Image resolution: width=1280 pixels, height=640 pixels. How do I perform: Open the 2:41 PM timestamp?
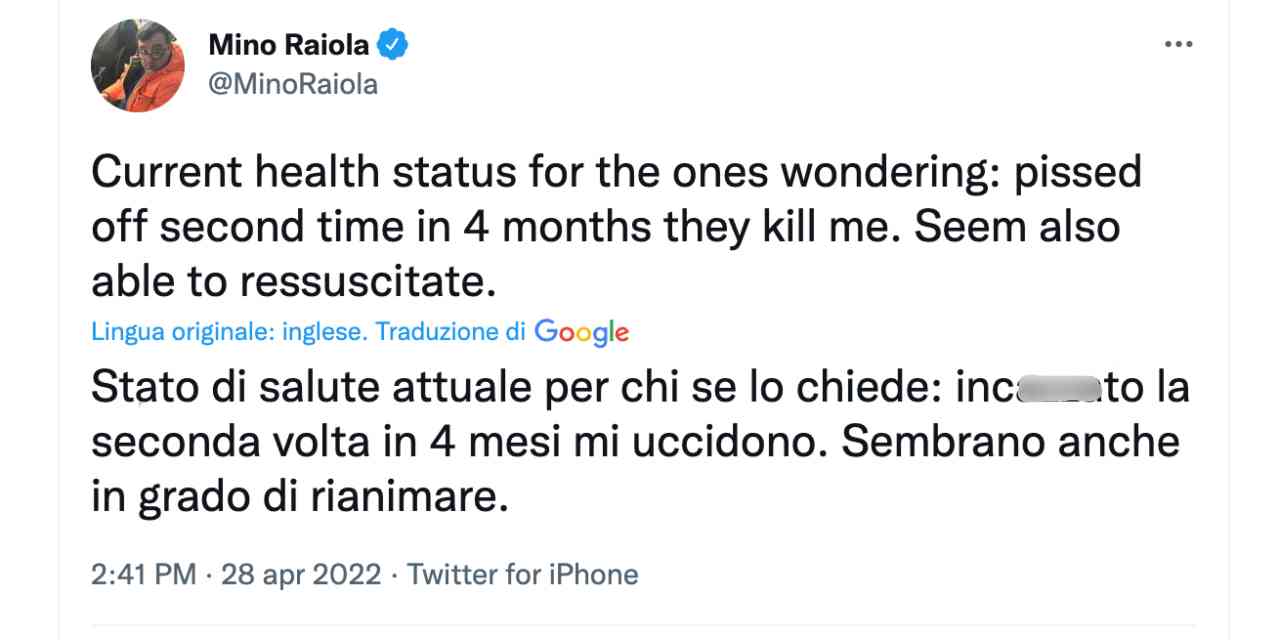click(x=143, y=575)
